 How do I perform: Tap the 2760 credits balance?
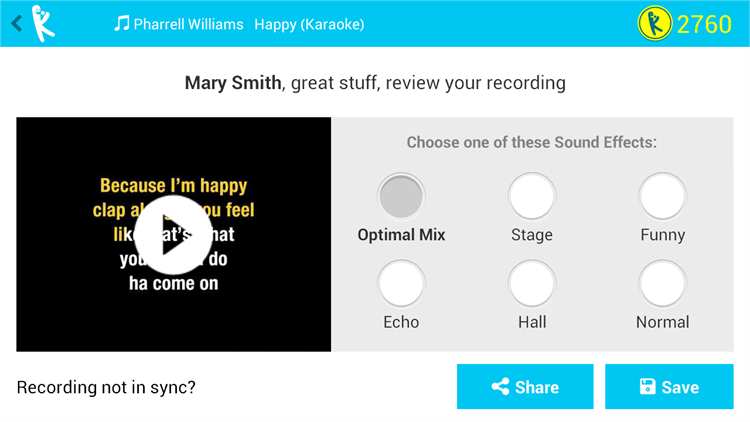704,24
